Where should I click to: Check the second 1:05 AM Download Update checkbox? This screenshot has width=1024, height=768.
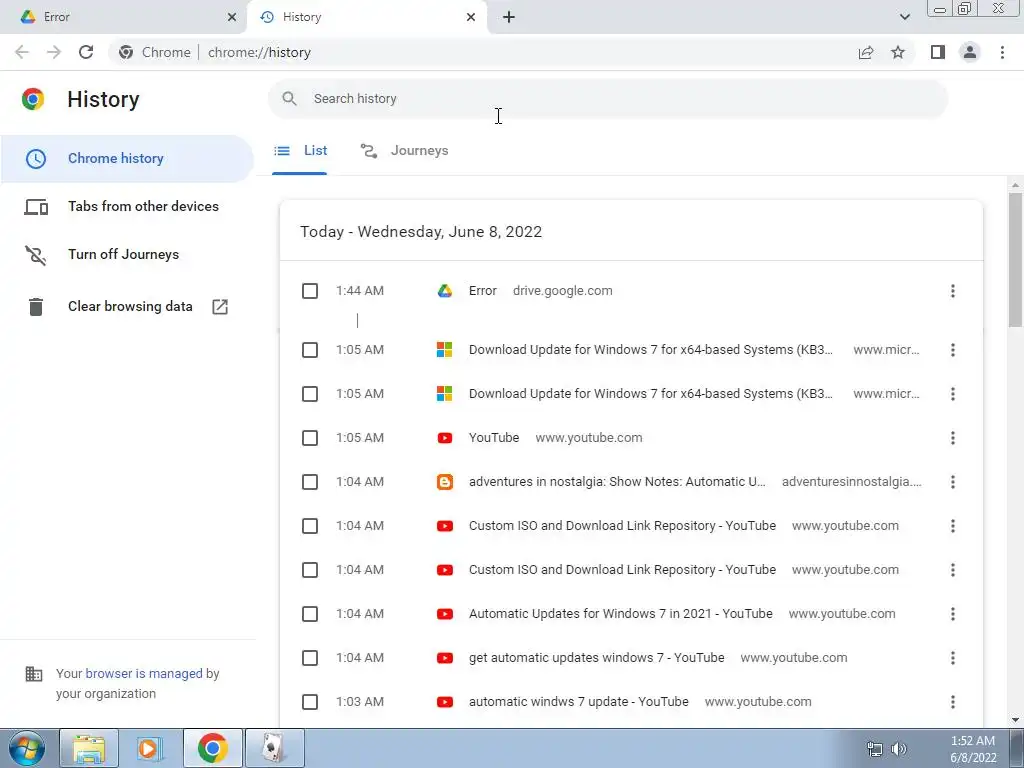click(310, 394)
